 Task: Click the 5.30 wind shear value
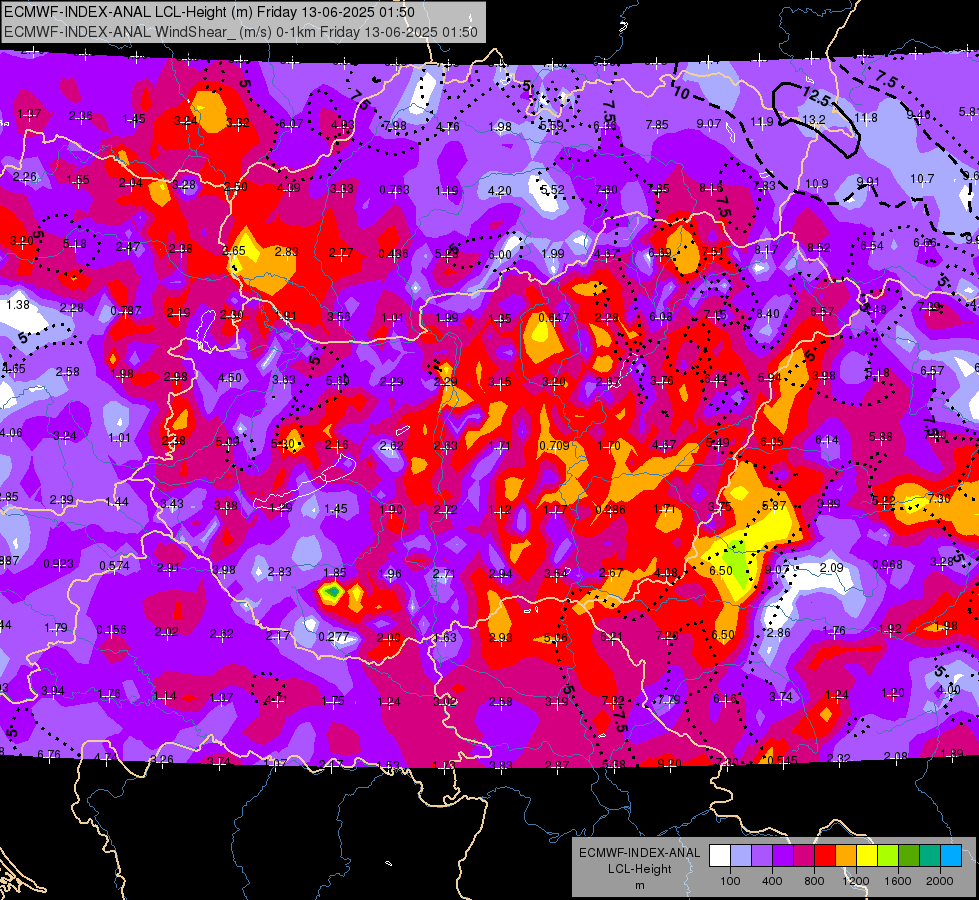pyautogui.click(x=283, y=443)
